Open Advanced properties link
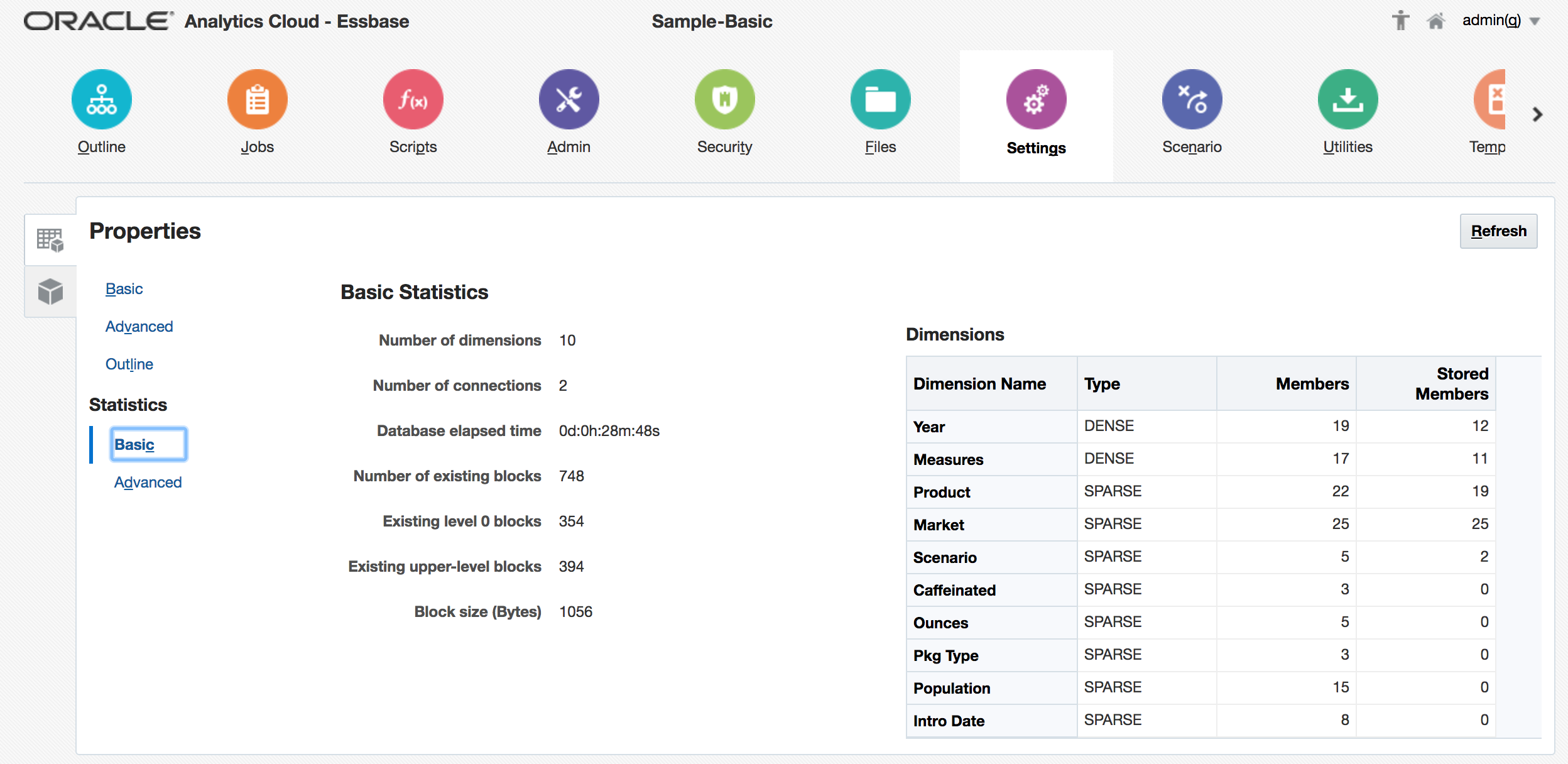The width and height of the screenshot is (1568, 764). 139,326
